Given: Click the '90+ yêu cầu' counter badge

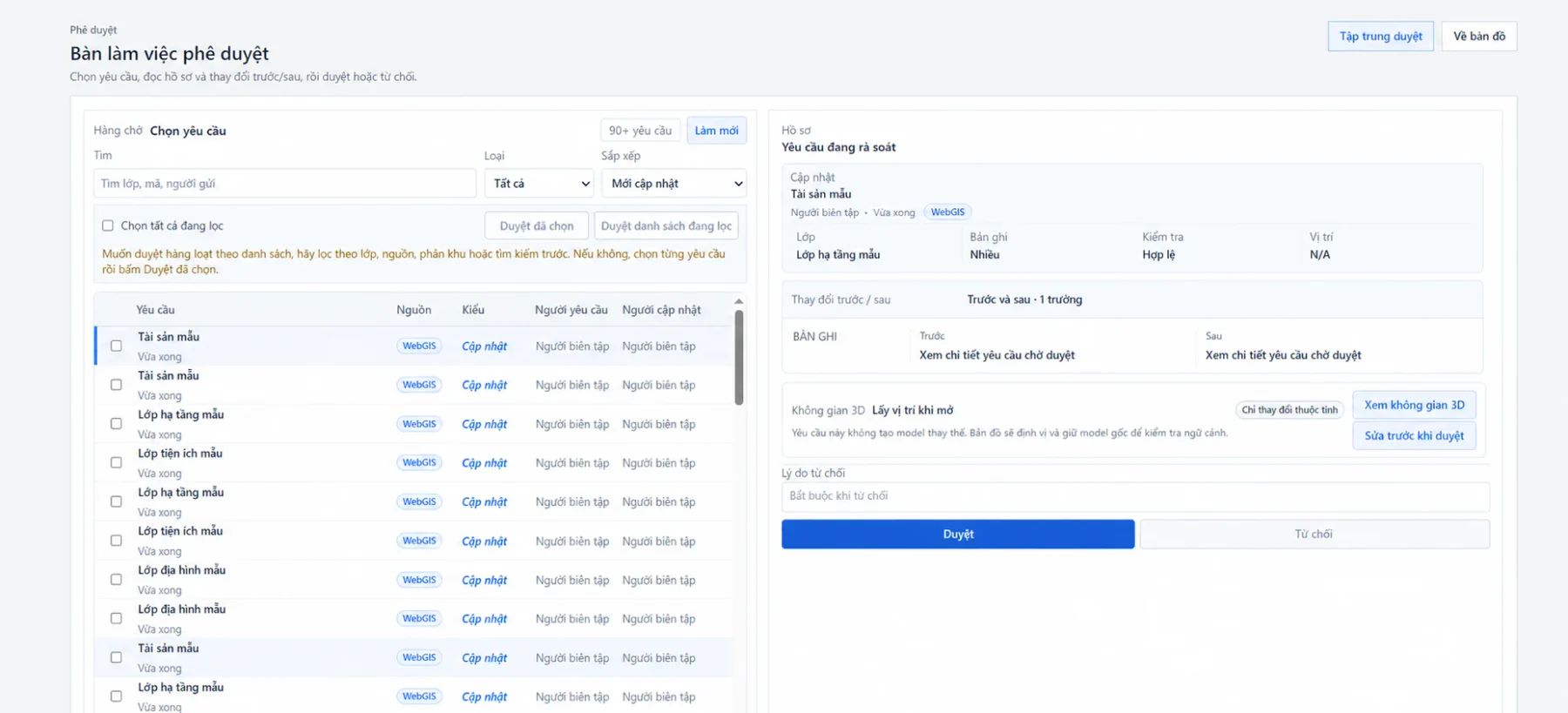Looking at the screenshot, I should 640,131.
